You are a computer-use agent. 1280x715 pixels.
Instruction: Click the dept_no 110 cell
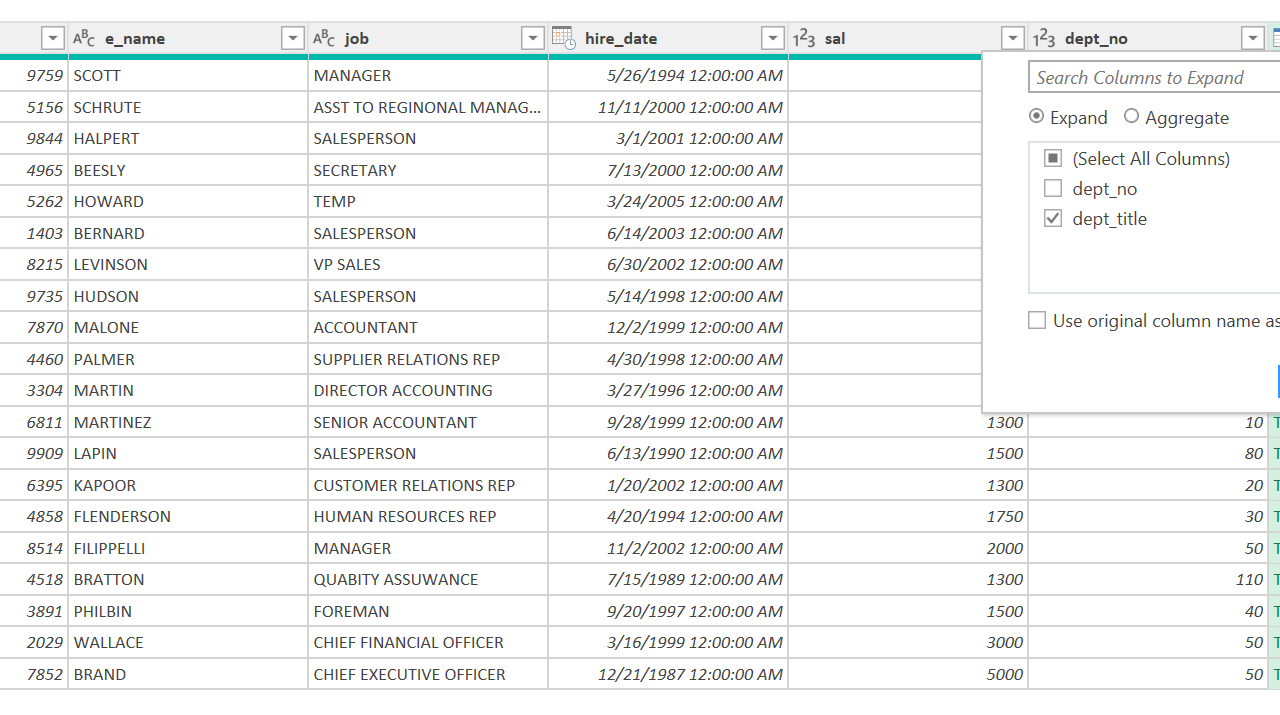1148,580
